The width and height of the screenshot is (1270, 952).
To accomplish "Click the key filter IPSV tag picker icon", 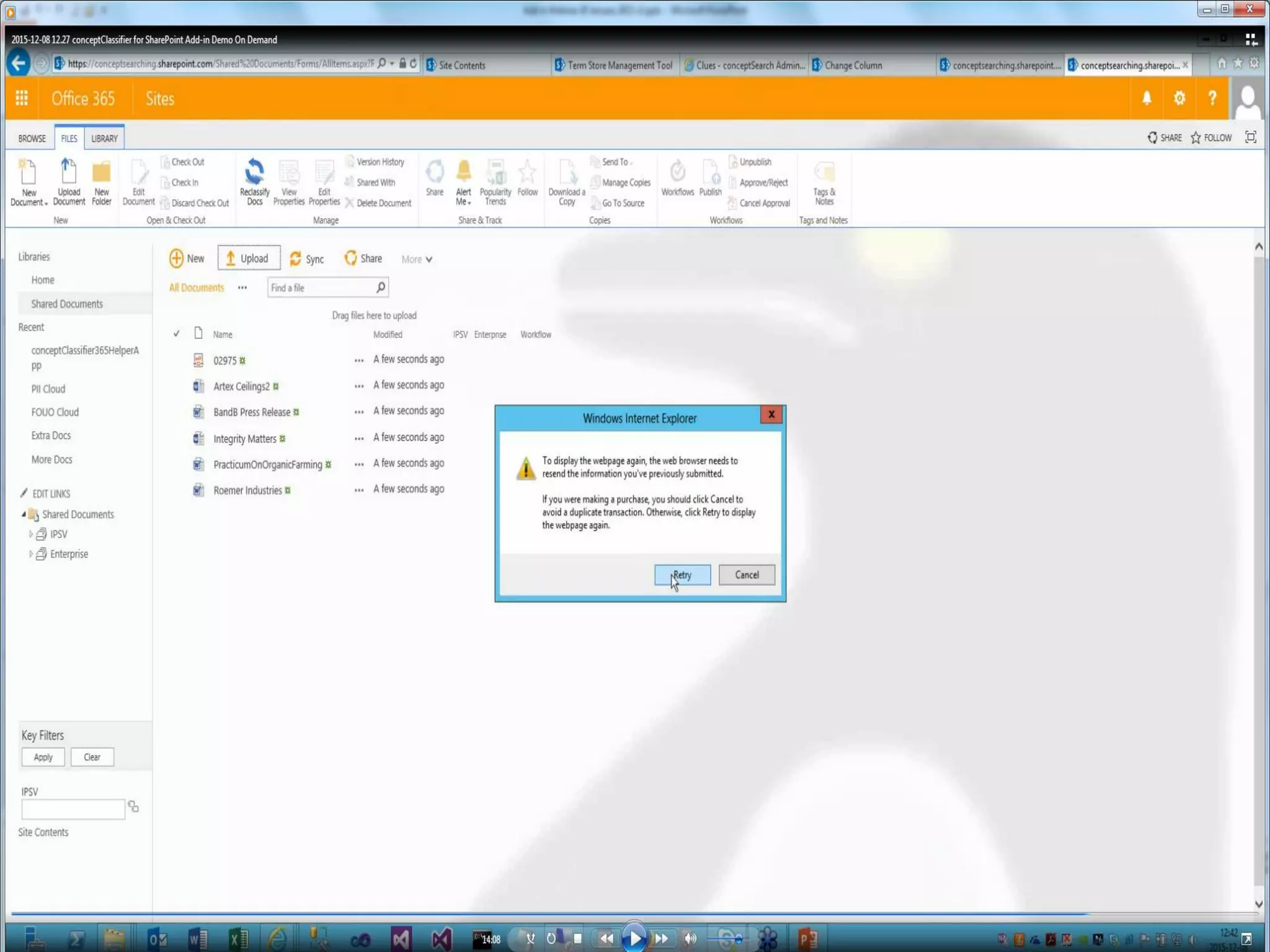I will tap(133, 806).
